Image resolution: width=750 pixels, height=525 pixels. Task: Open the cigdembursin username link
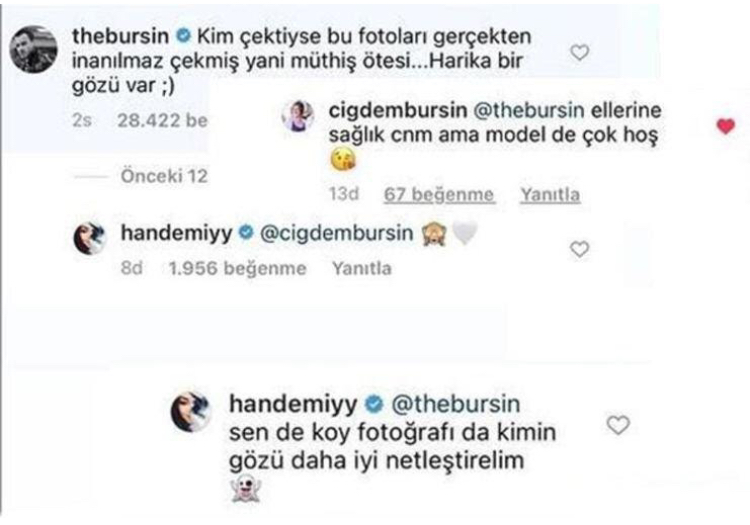pyautogui.click(x=397, y=110)
